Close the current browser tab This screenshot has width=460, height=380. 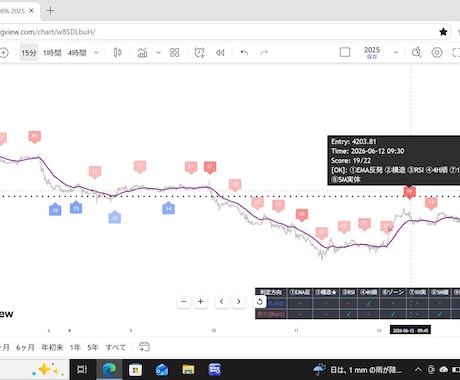coord(31,11)
